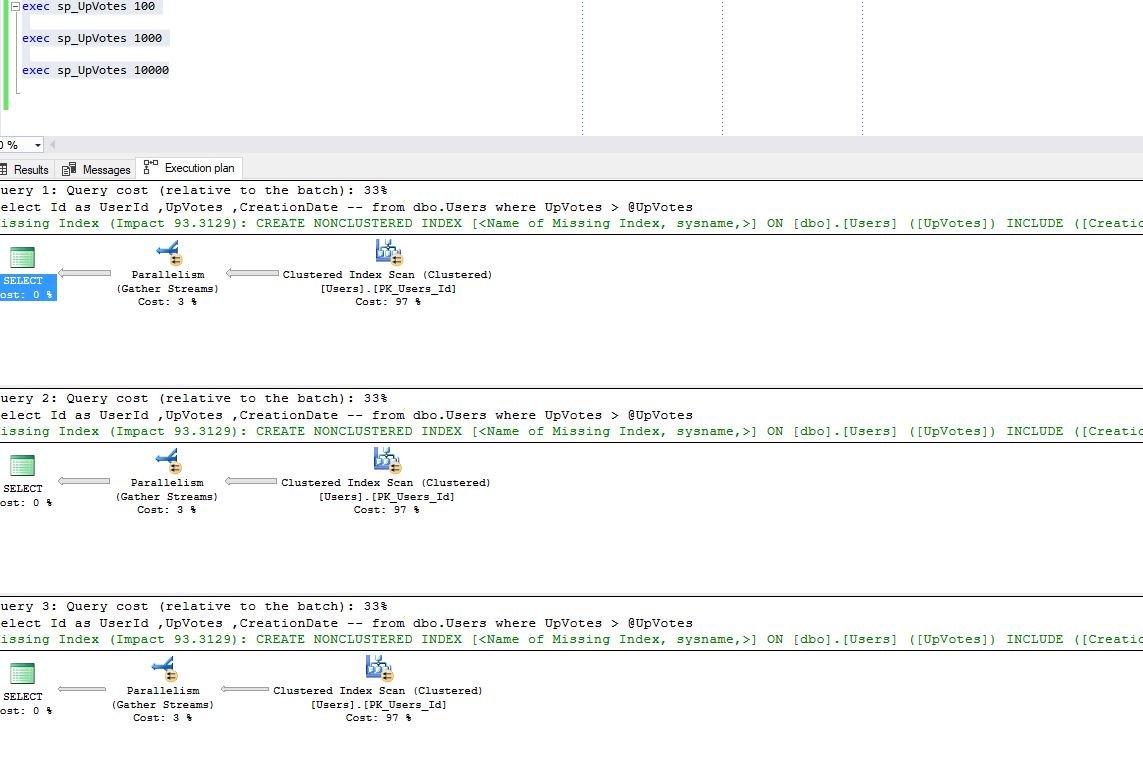Select the SELECT operator icon in Query 3

point(22,673)
